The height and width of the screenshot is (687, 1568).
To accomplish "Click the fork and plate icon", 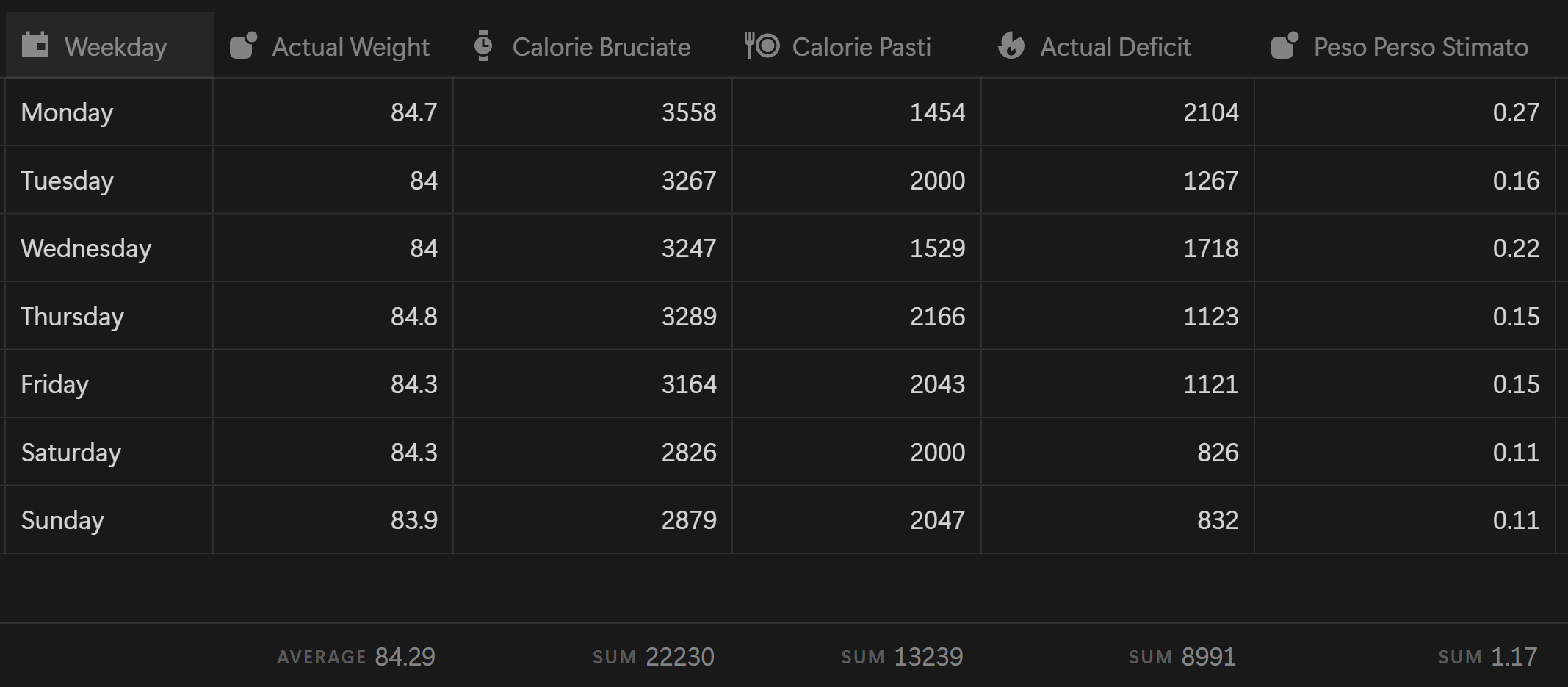I will [762, 46].
